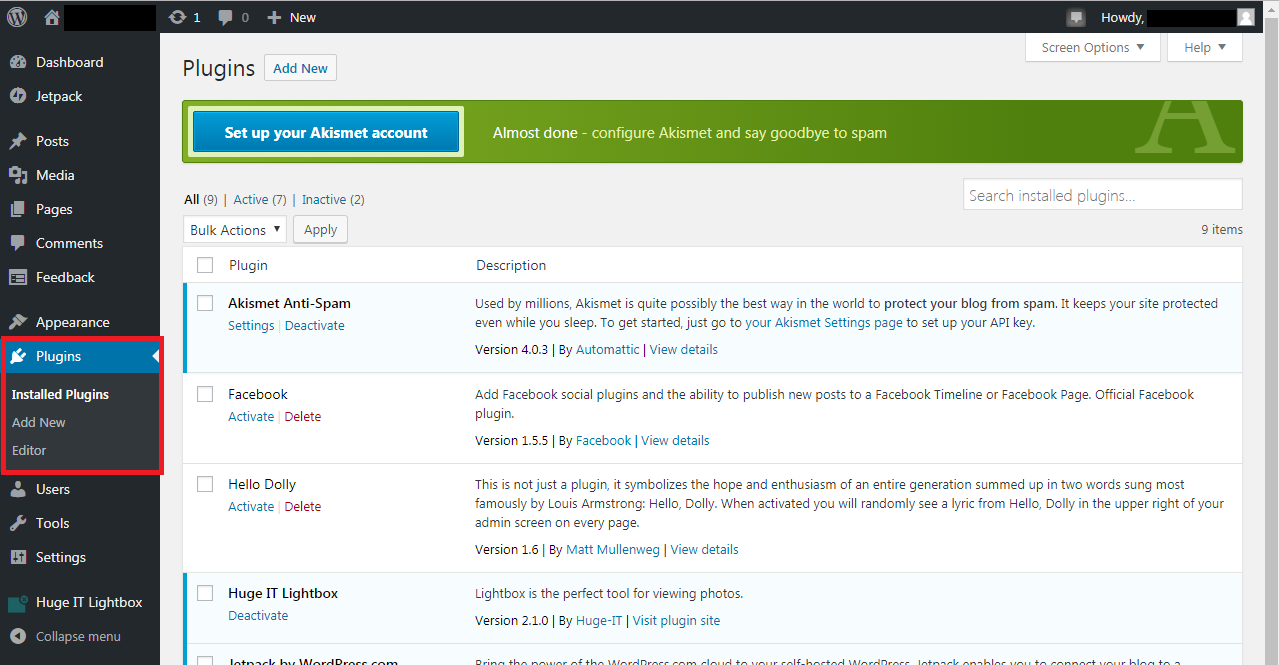Click Add New button beside Plugins heading
The width and height of the screenshot is (1279, 665).
(x=300, y=68)
